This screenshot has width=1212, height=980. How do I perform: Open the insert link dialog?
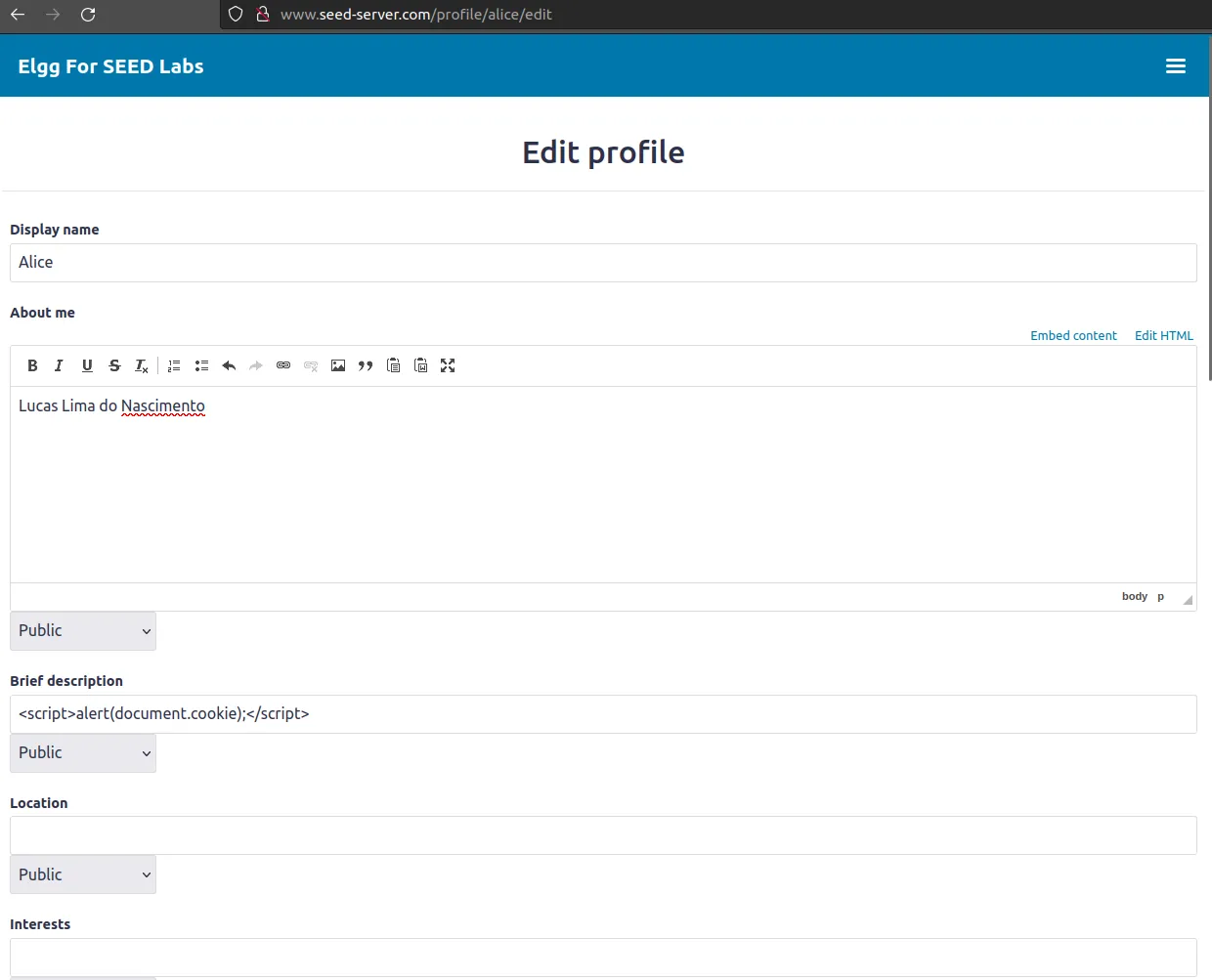point(283,365)
